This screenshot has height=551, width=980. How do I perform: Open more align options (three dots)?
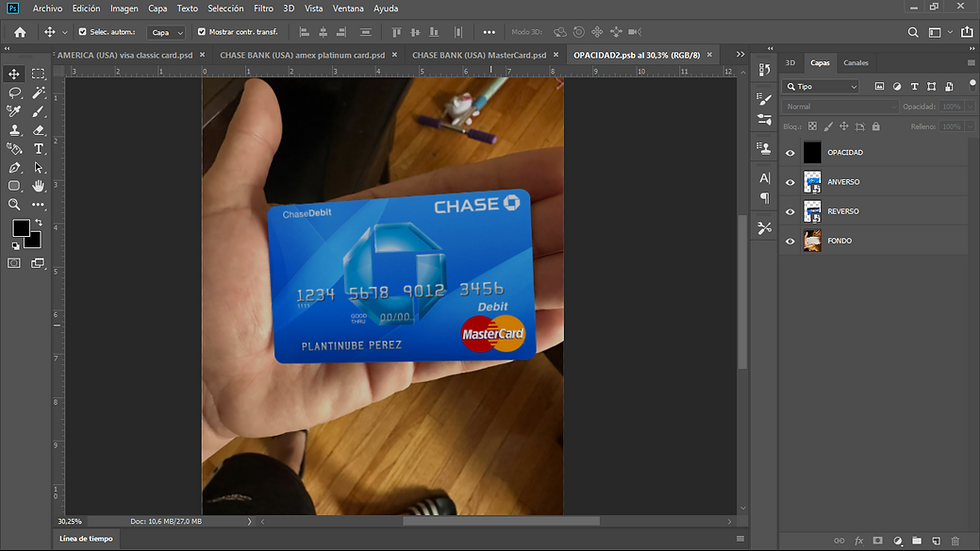pos(489,32)
